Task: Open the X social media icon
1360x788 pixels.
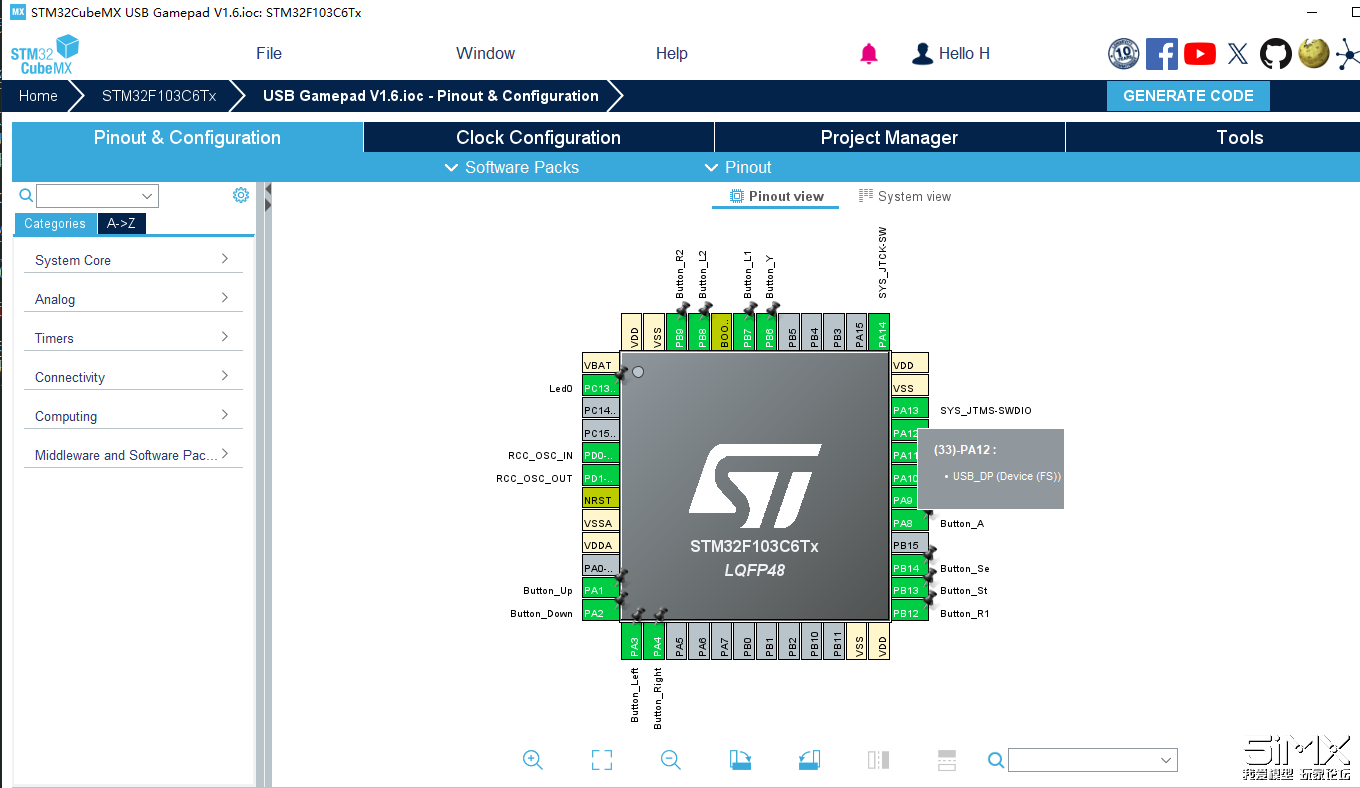Action: click(x=1238, y=54)
